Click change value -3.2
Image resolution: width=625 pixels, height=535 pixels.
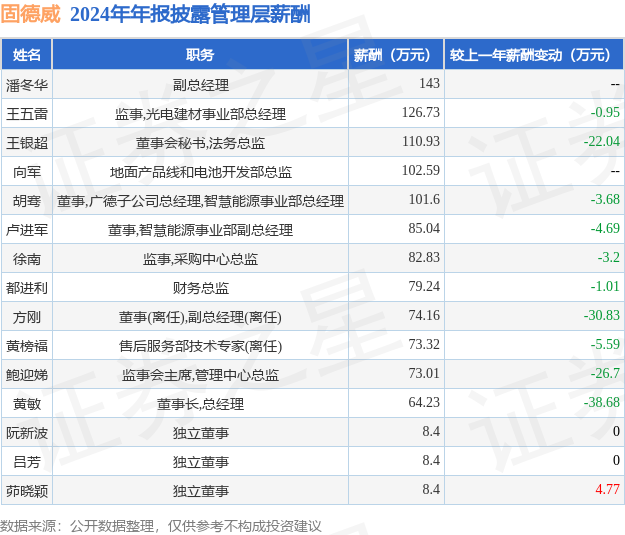609,258
